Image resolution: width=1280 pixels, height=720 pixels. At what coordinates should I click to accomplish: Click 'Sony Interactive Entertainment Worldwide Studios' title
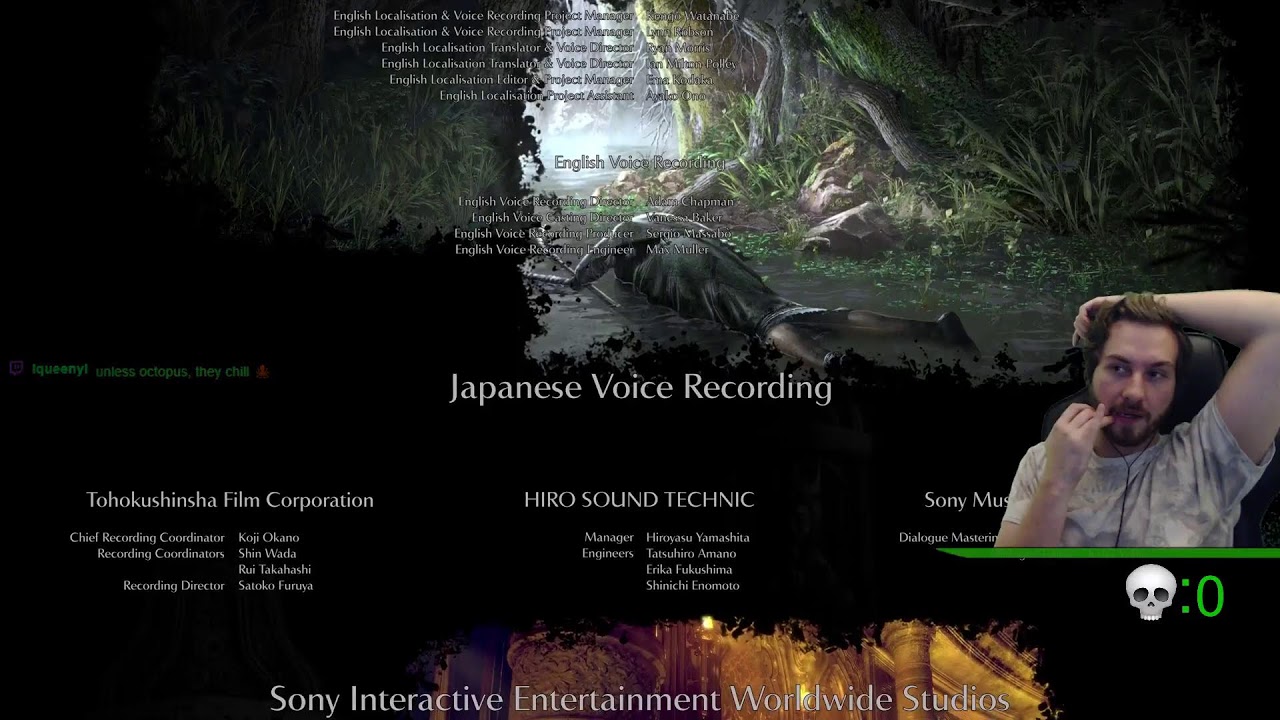point(639,698)
